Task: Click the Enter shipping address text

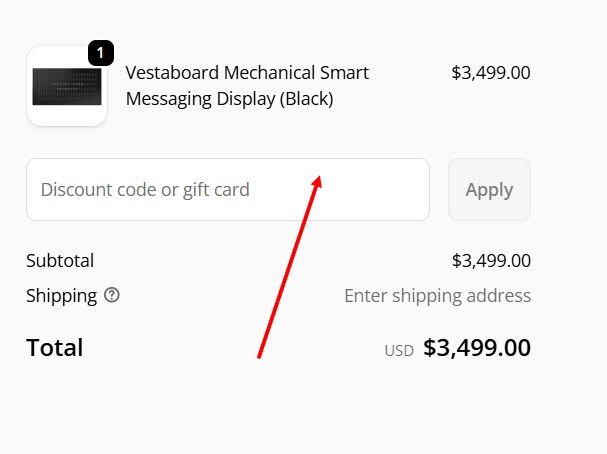Action: [x=437, y=296]
